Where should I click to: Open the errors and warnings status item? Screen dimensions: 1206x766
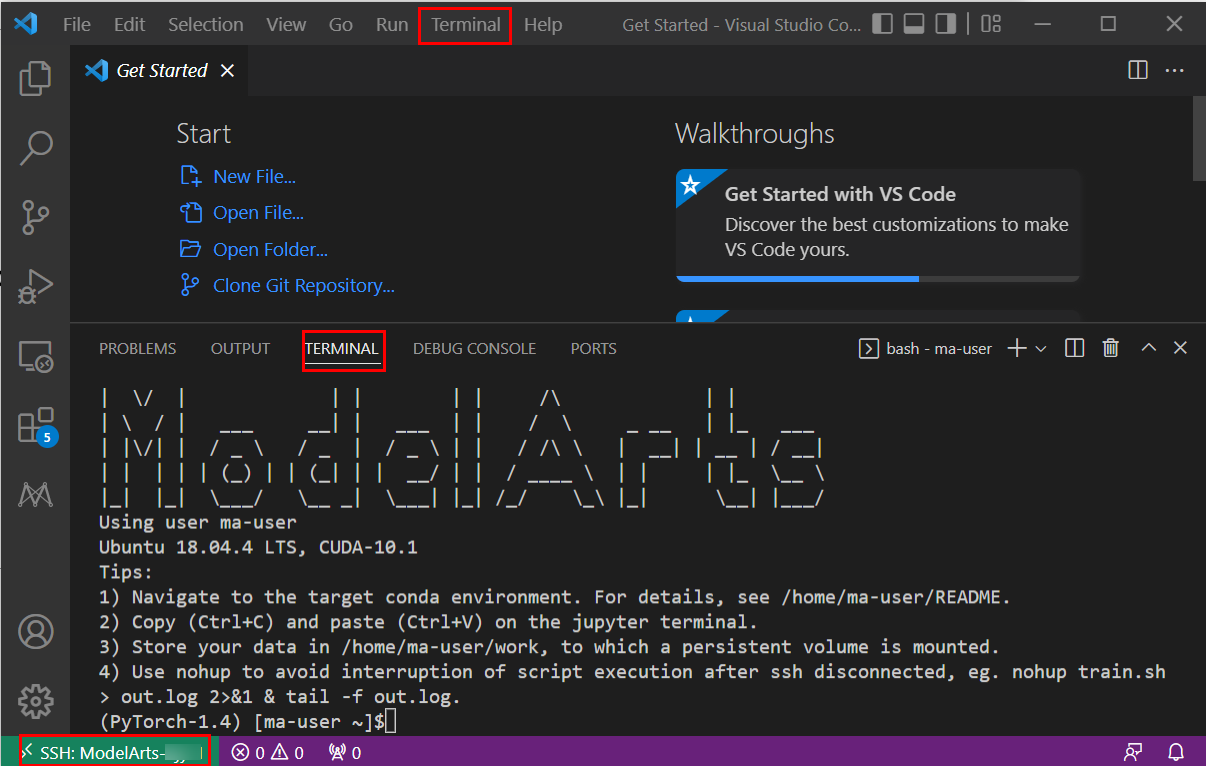point(268,752)
